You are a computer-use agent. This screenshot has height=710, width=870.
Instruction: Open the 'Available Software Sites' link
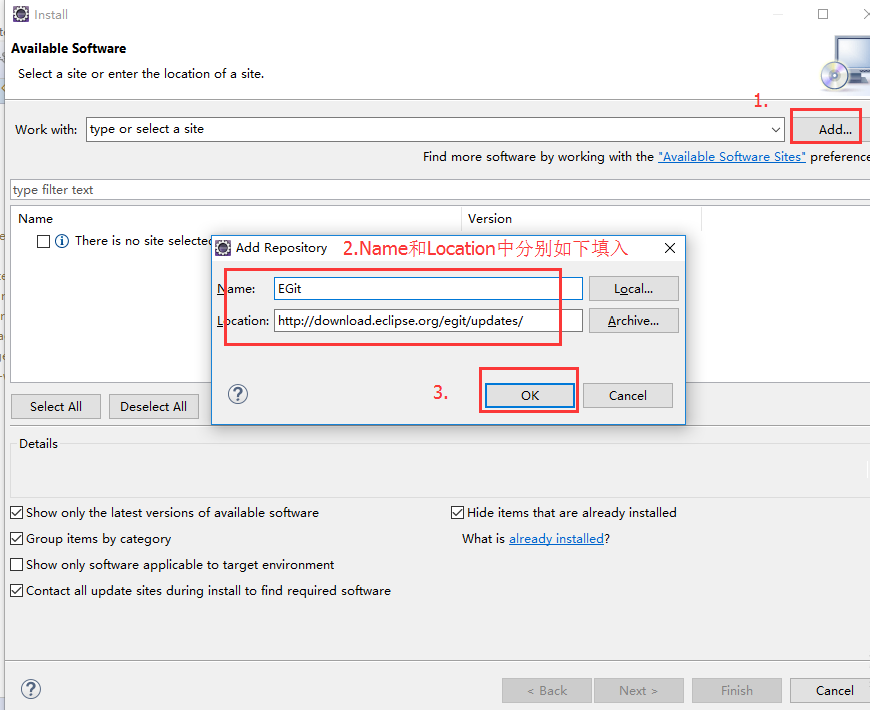click(x=732, y=157)
